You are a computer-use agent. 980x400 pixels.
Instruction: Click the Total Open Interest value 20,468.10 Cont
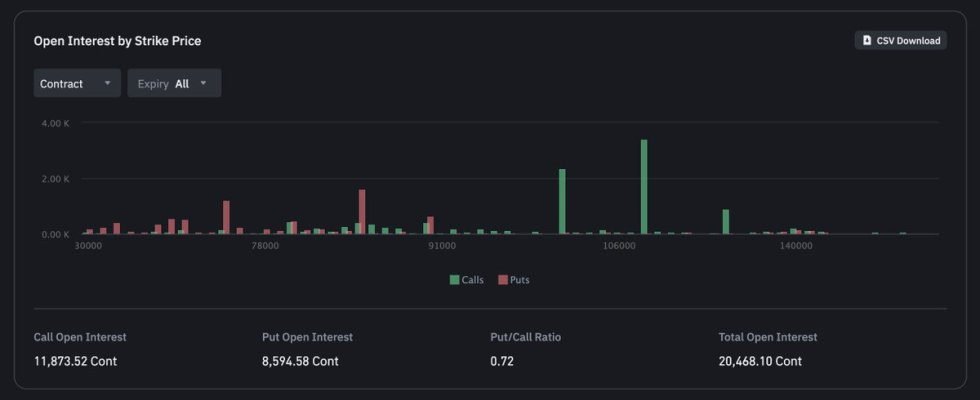click(x=760, y=361)
